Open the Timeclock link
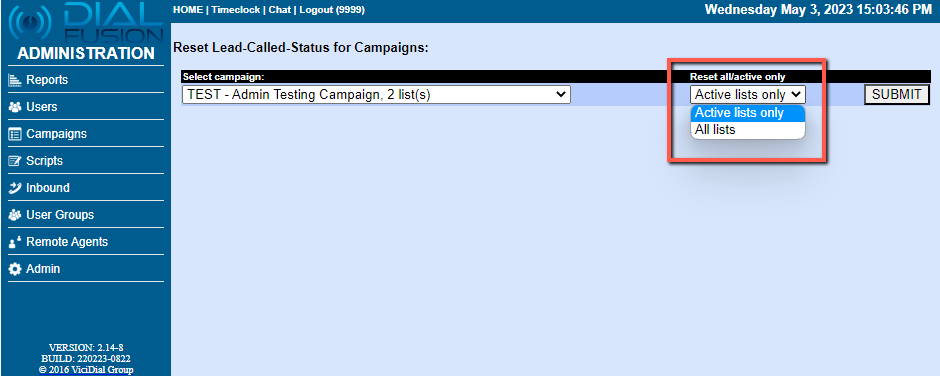Screen dimensions: 940x378 click(x=236, y=10)
